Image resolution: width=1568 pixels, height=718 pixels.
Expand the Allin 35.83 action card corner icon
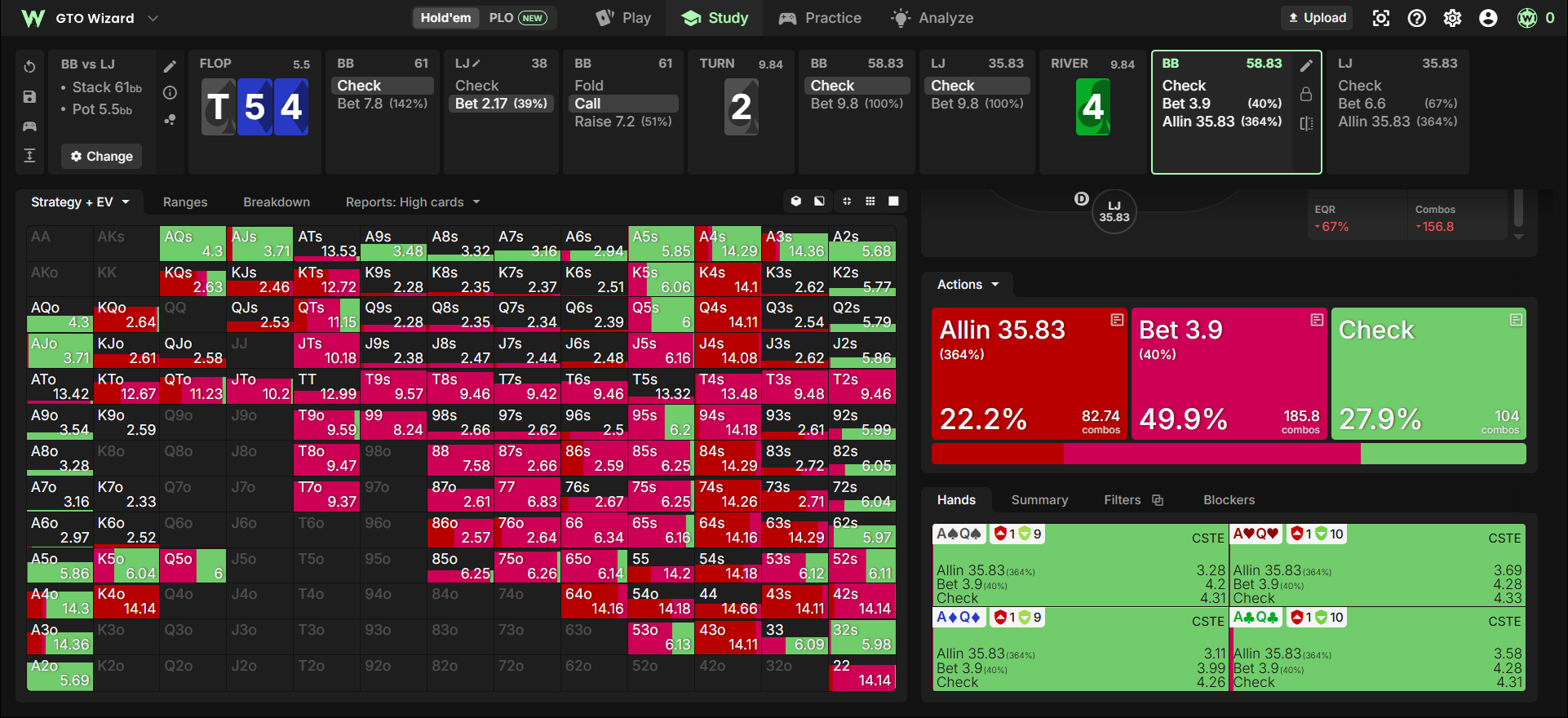coord(1117,320)
